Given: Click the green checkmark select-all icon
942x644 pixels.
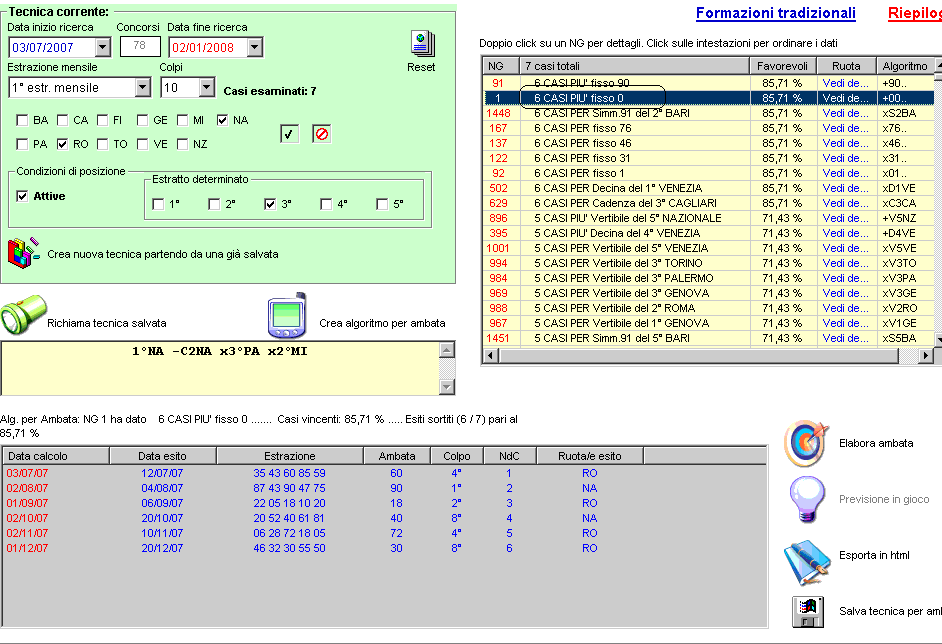Looking at the screenshot, I should coord(290,134).
